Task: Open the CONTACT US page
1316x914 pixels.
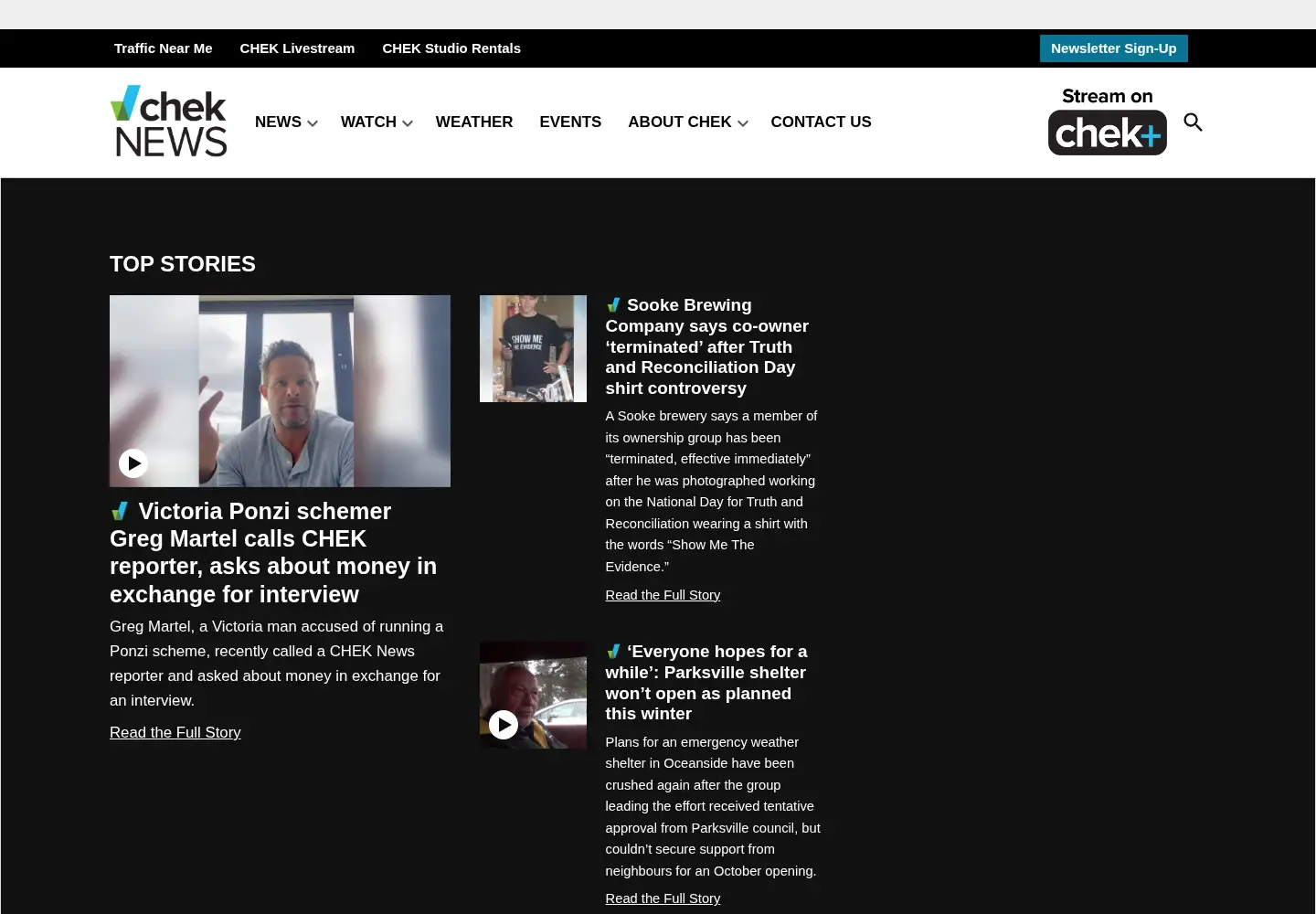Action: point(821,122)
